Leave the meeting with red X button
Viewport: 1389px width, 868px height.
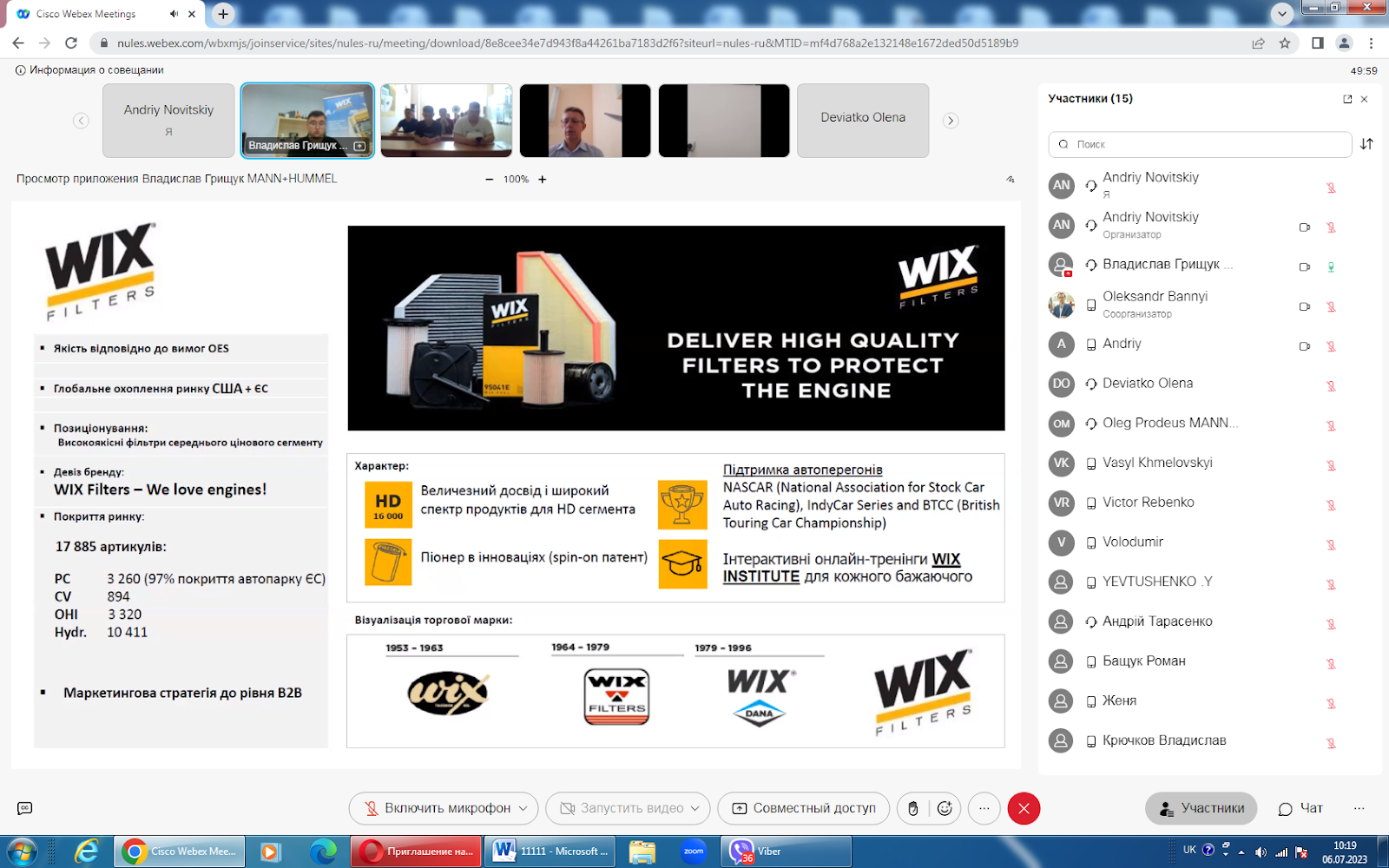[1024, 808]
